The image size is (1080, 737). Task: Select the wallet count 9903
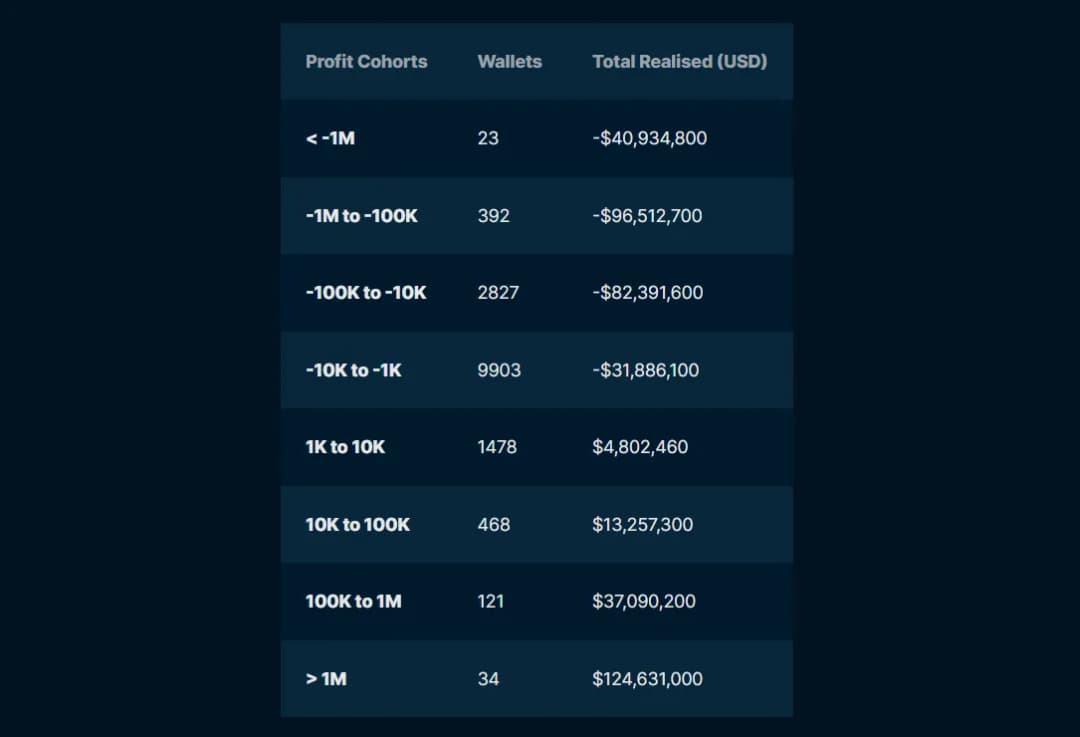[x=499, y=370]
